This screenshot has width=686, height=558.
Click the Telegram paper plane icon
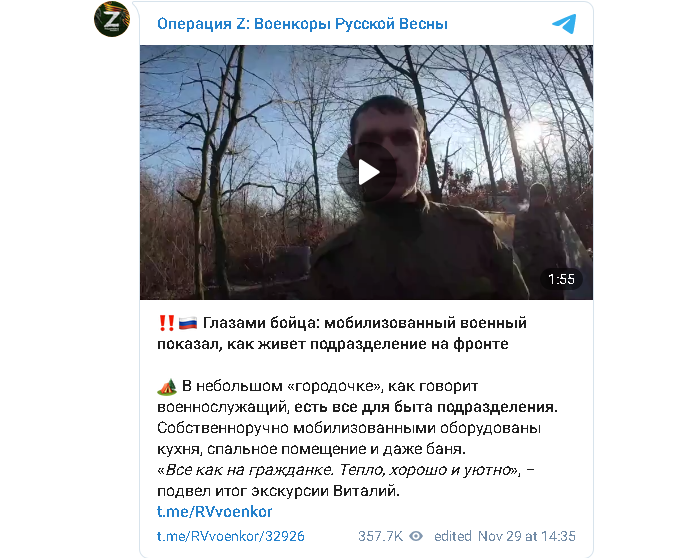564,24
